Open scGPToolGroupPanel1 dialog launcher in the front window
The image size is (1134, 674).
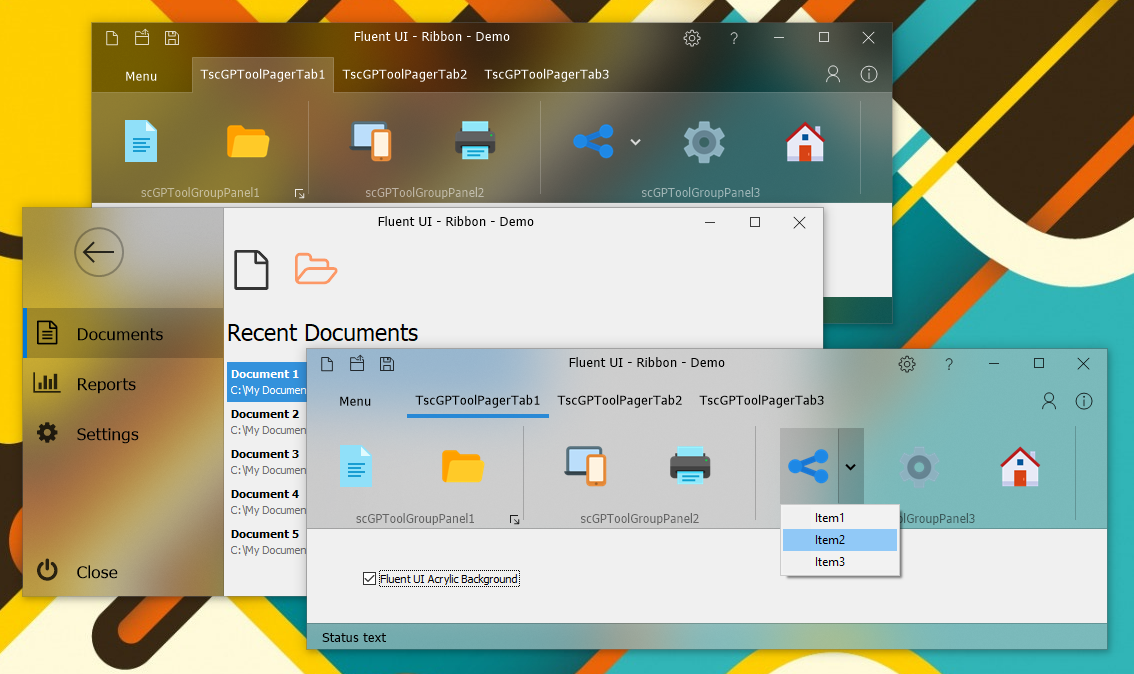click(514, 519)
